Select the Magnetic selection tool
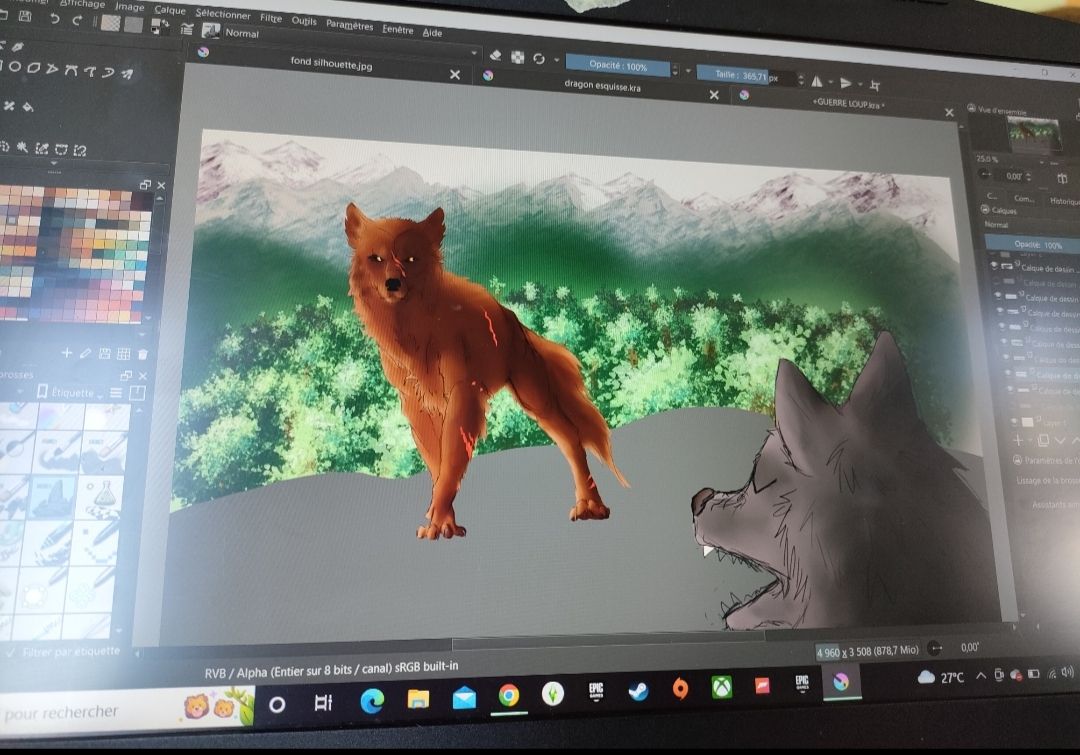Viewport: 1080px width, 755px height. [80, 150]
